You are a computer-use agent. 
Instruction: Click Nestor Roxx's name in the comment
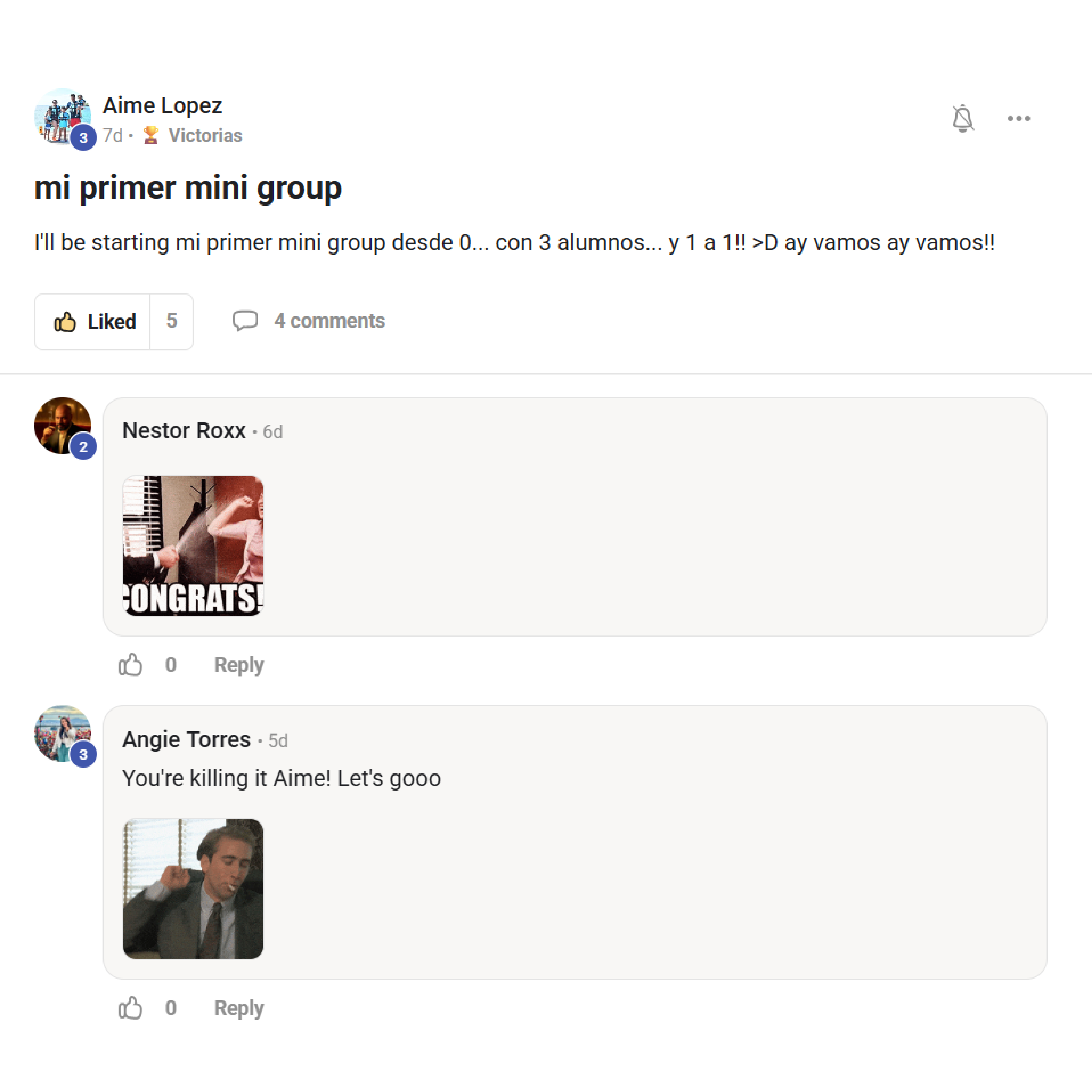tap(184, 431)
